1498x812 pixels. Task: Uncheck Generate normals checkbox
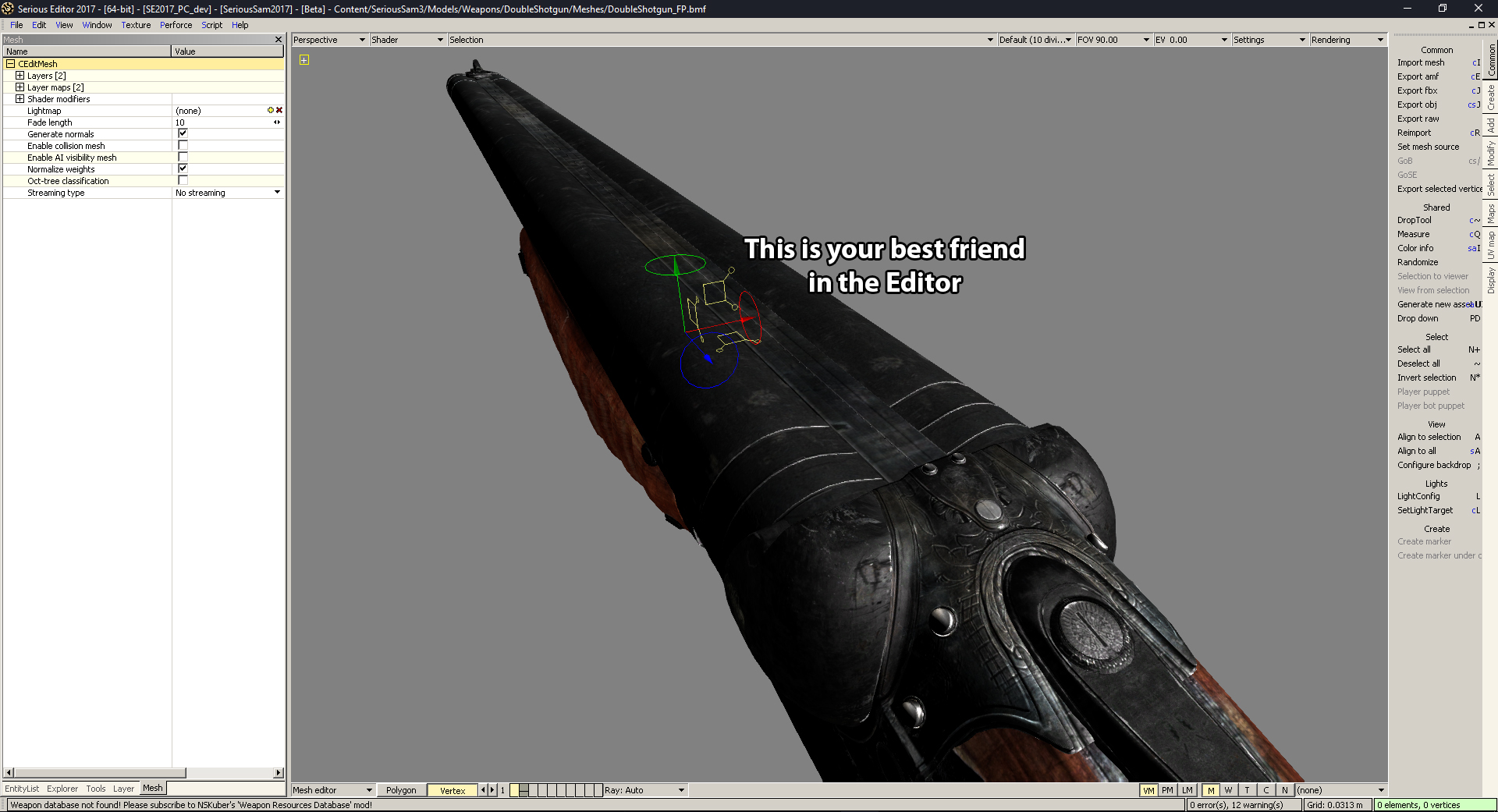point(183,134)
